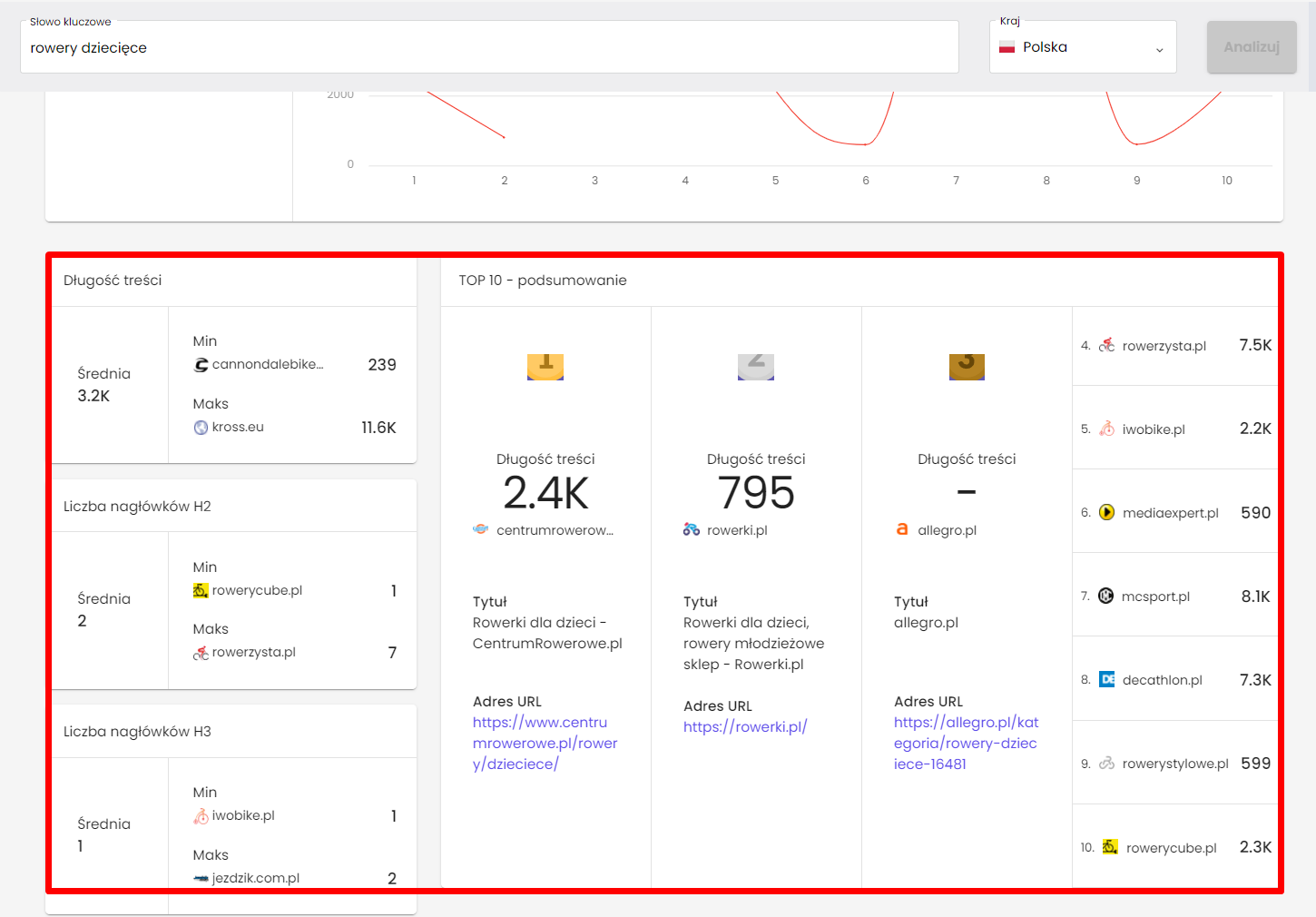This screenshot has height=917, width=1316.
Task: Click the chart x-axis label '5'
Action: [x=775, y=181]
